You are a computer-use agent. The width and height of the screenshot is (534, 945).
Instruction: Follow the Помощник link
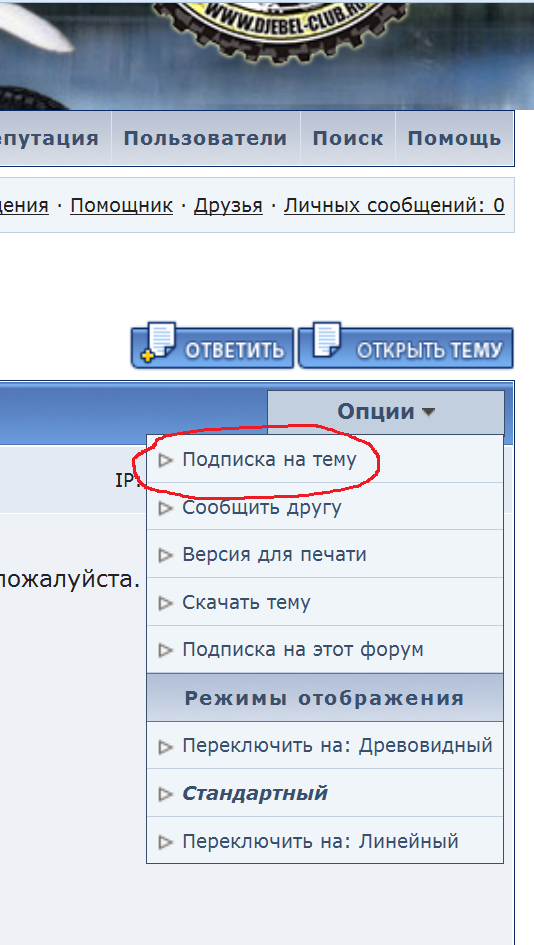(122, 206)
